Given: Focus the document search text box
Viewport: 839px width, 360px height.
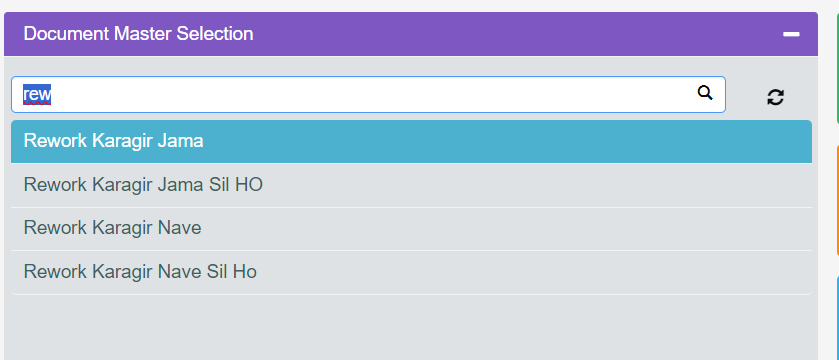Looking at the screenshot, I should point(368,95).
